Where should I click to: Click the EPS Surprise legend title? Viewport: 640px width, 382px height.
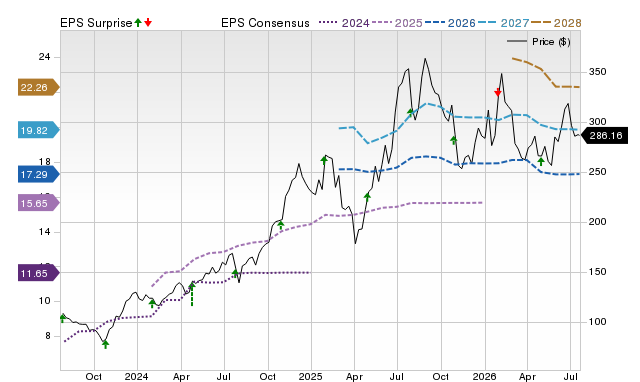click(x=96, y=23)
